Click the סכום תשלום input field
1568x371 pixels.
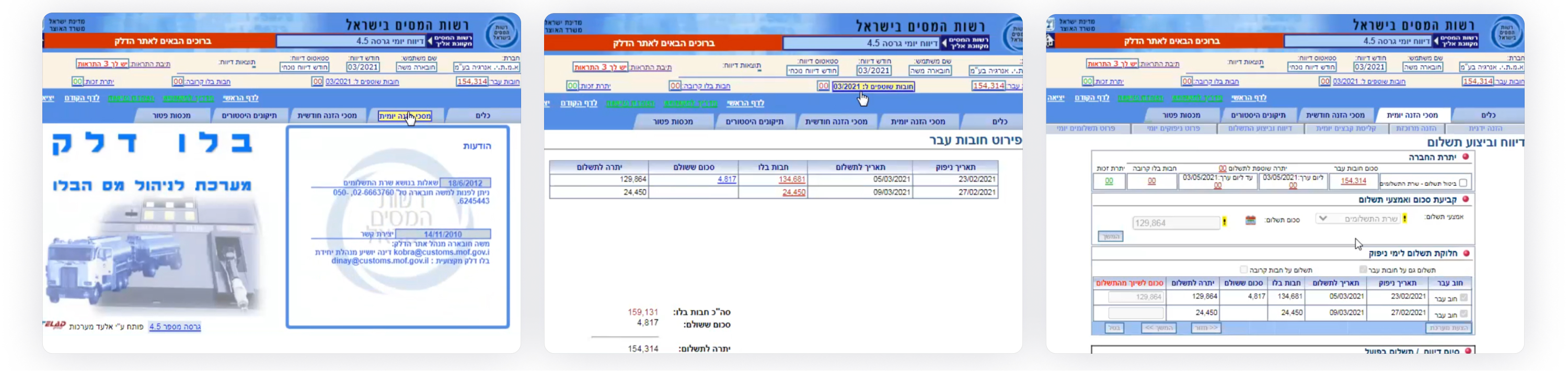point(1175,223)
